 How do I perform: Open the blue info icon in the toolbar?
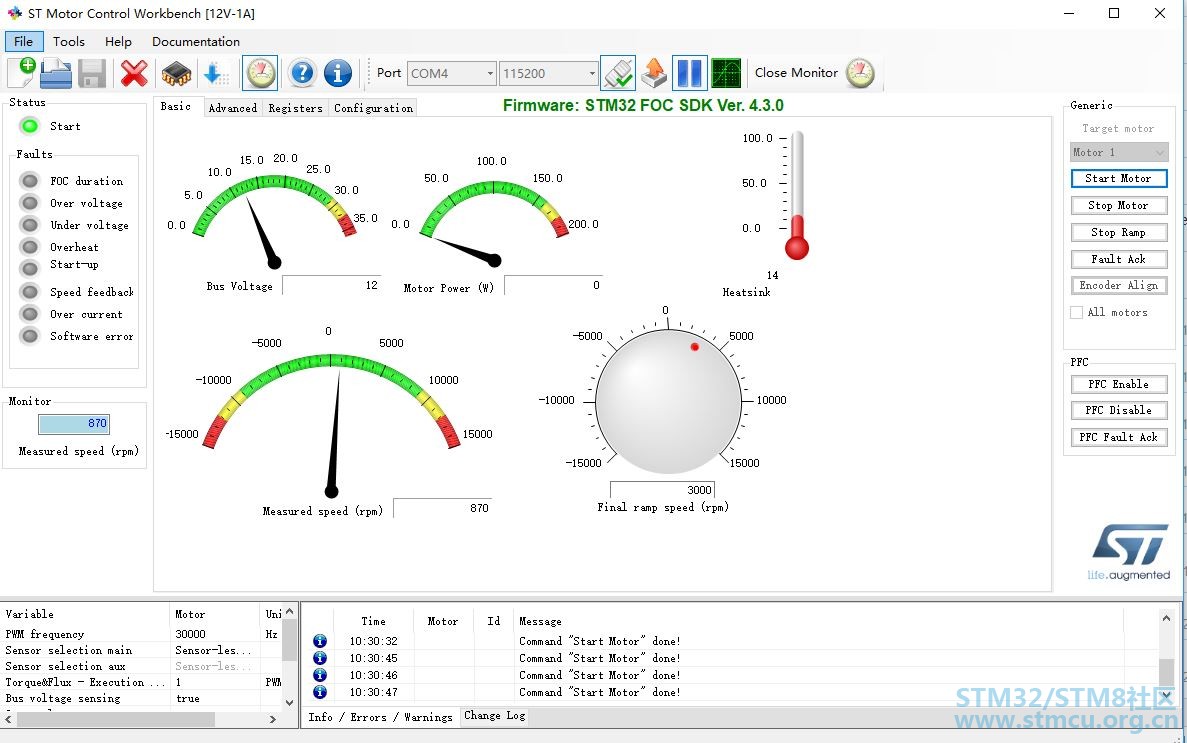point(338,73)
